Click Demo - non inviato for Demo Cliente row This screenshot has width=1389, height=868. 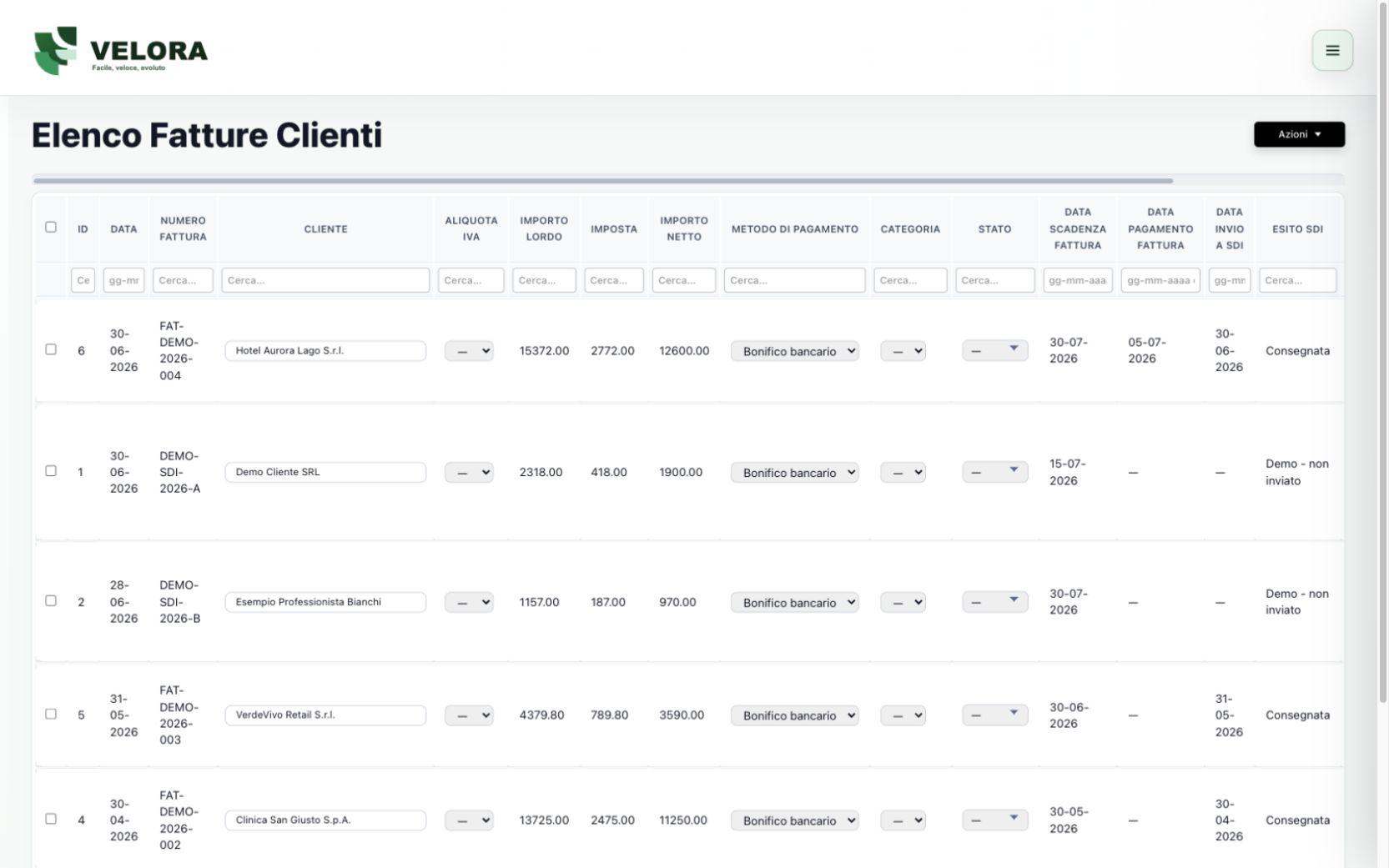point(1297,472)
